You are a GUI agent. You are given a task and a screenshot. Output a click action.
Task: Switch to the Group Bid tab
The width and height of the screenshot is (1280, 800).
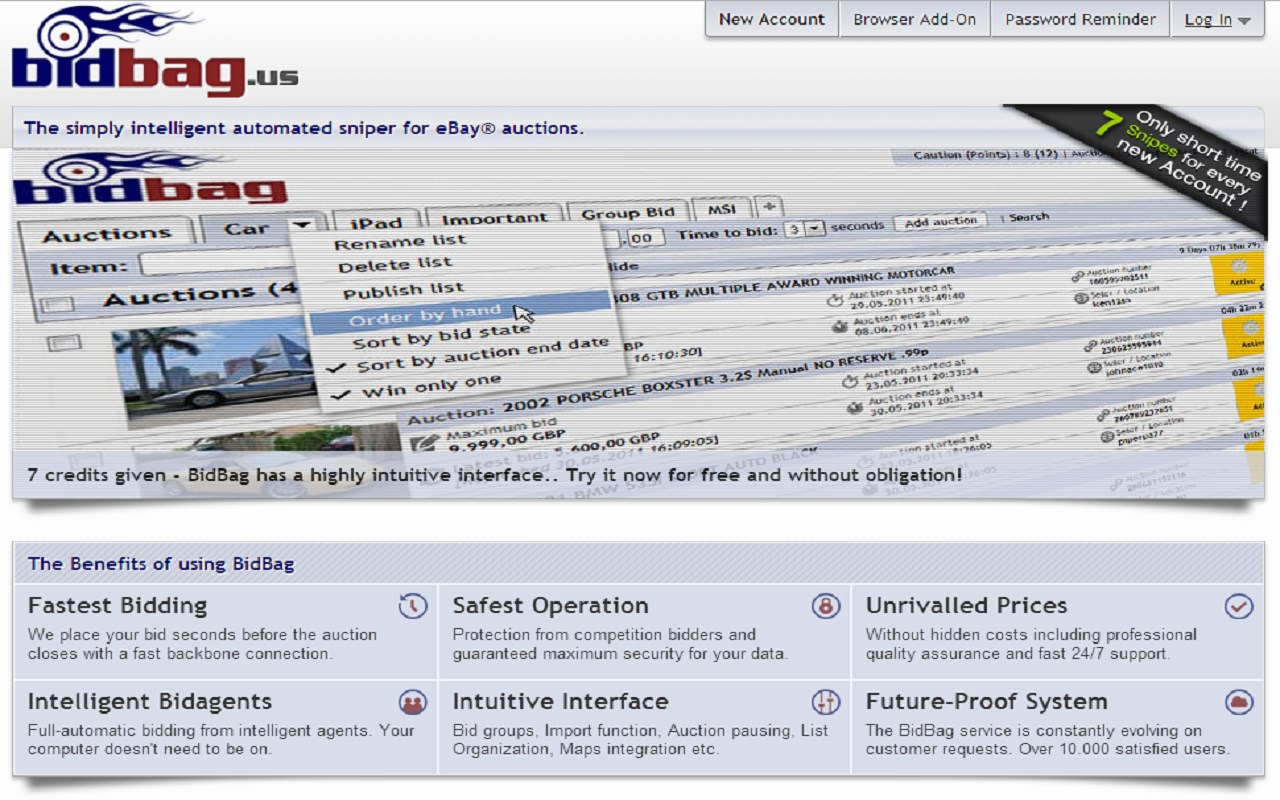(x=628, y=213)
